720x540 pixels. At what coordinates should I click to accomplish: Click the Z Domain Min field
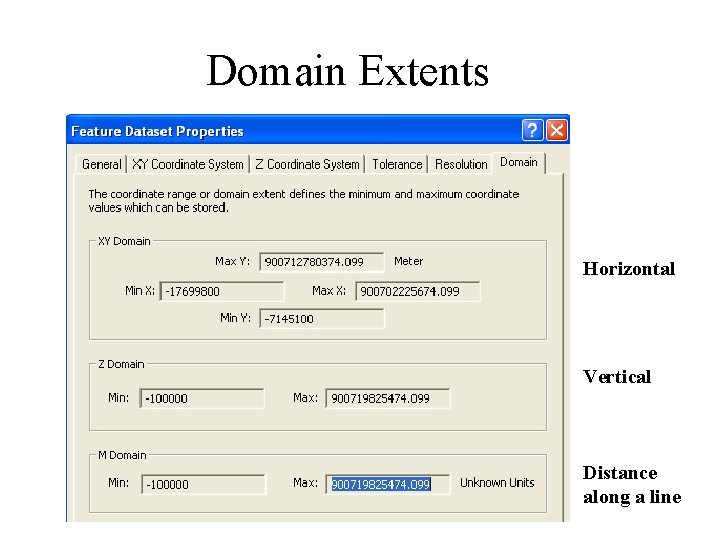click(202, 398)
